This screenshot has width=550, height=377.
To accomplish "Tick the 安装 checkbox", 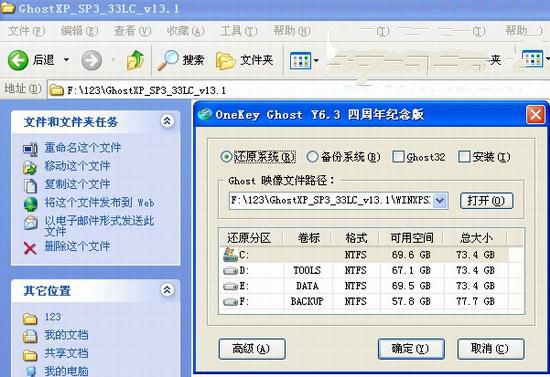I will [x=464, y=156].
